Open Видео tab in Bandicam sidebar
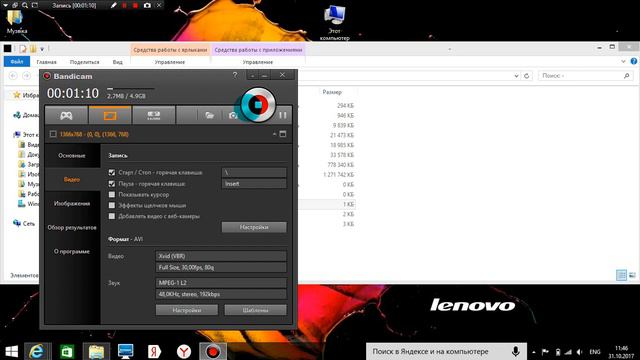 pyautogui.click(x=72, y=180)
